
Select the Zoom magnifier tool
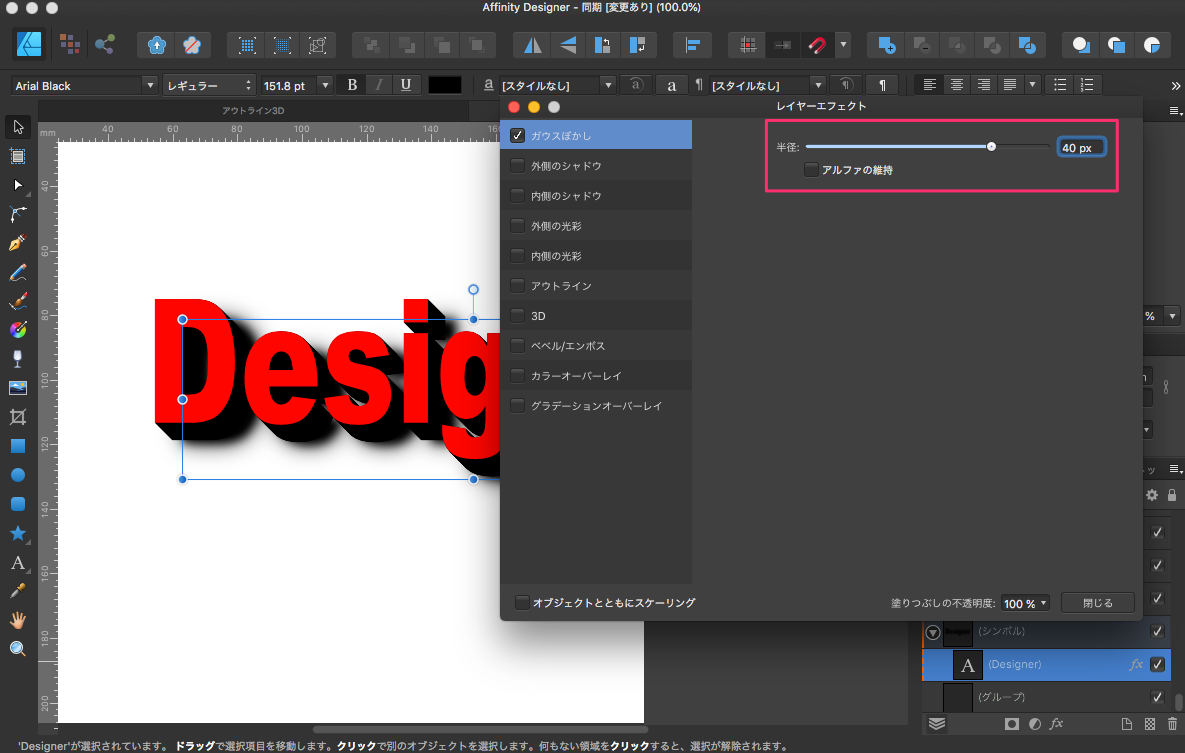click(x=18, y=649)
